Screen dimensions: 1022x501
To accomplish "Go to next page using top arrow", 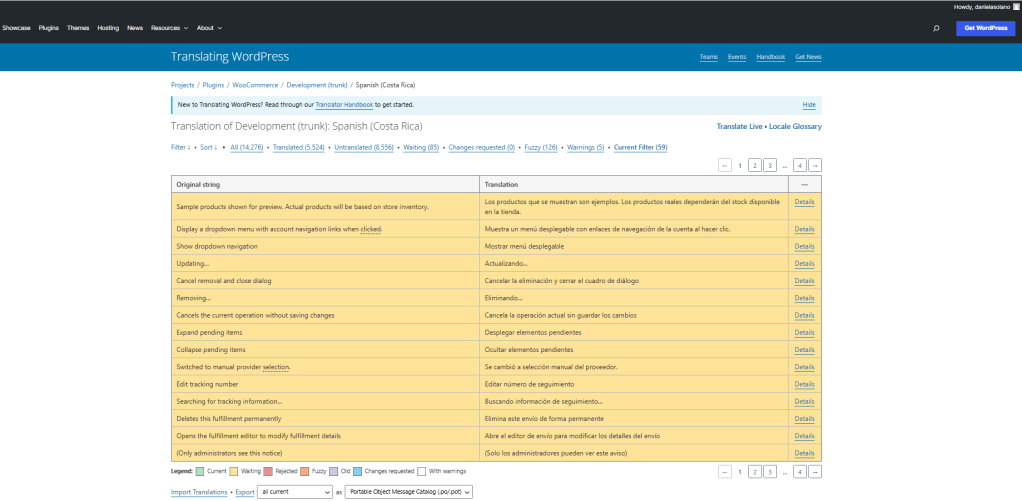I will pos(815,165).
